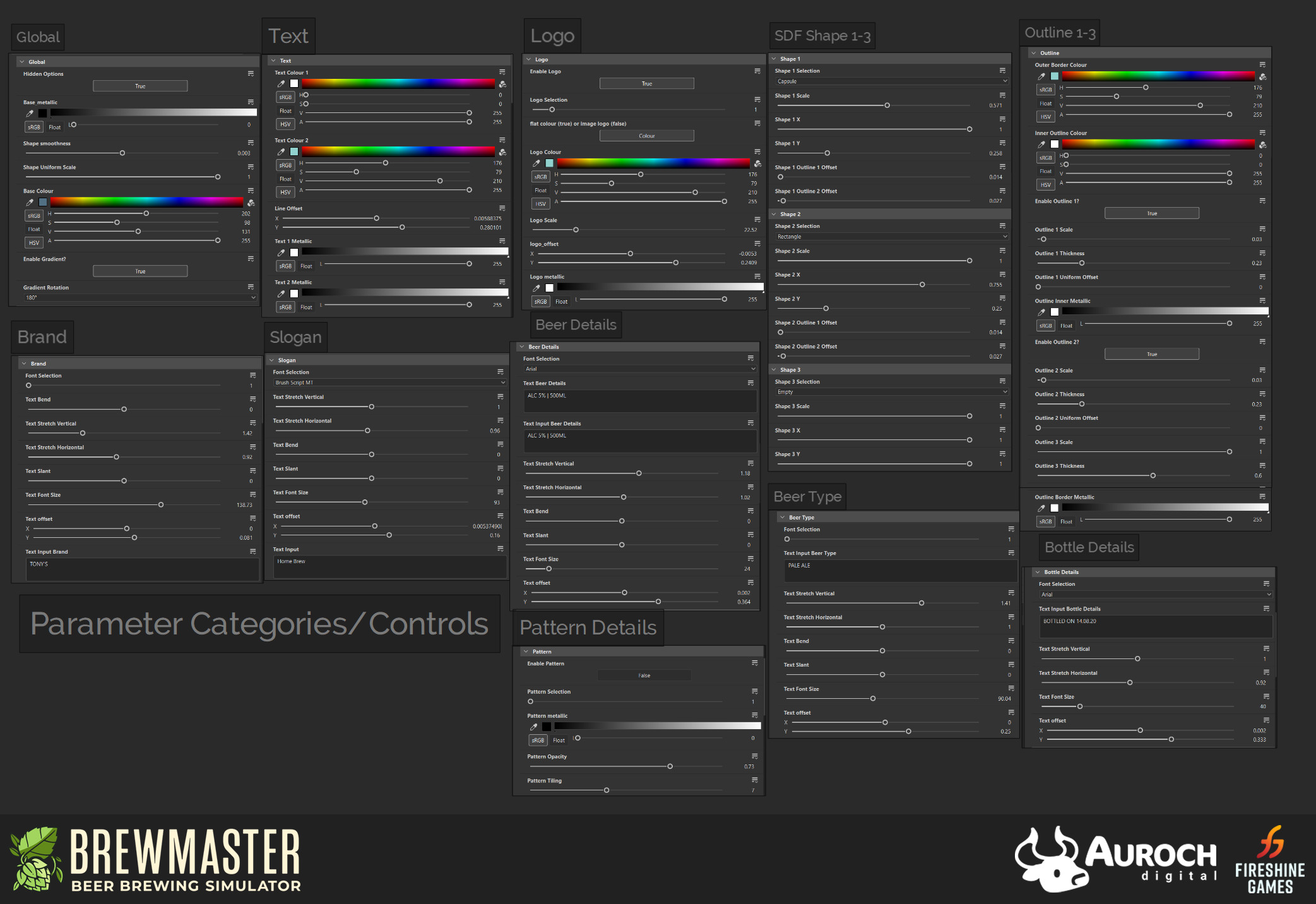Click the Text Colour 2 eyedropper
The width and height of the screenshot is (1316, 904).
(x=281, y=152)
